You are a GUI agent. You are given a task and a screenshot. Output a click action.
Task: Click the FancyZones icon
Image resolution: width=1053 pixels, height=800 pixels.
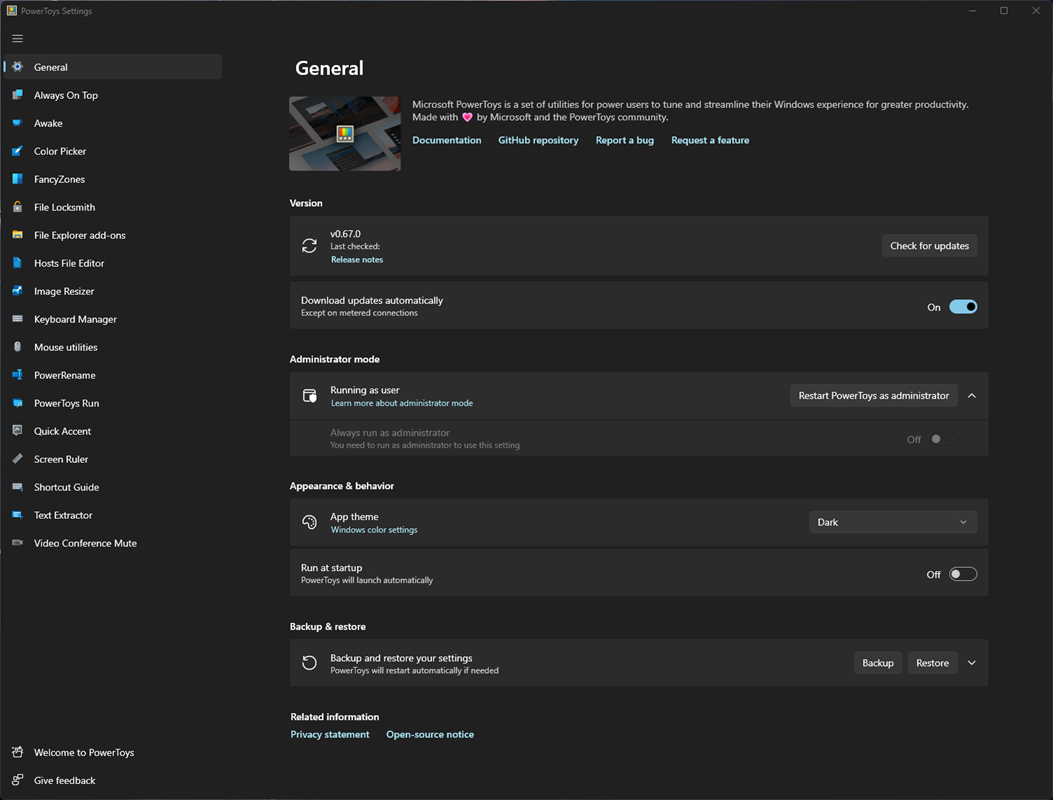pyautogui.click(x=17, y=179)
